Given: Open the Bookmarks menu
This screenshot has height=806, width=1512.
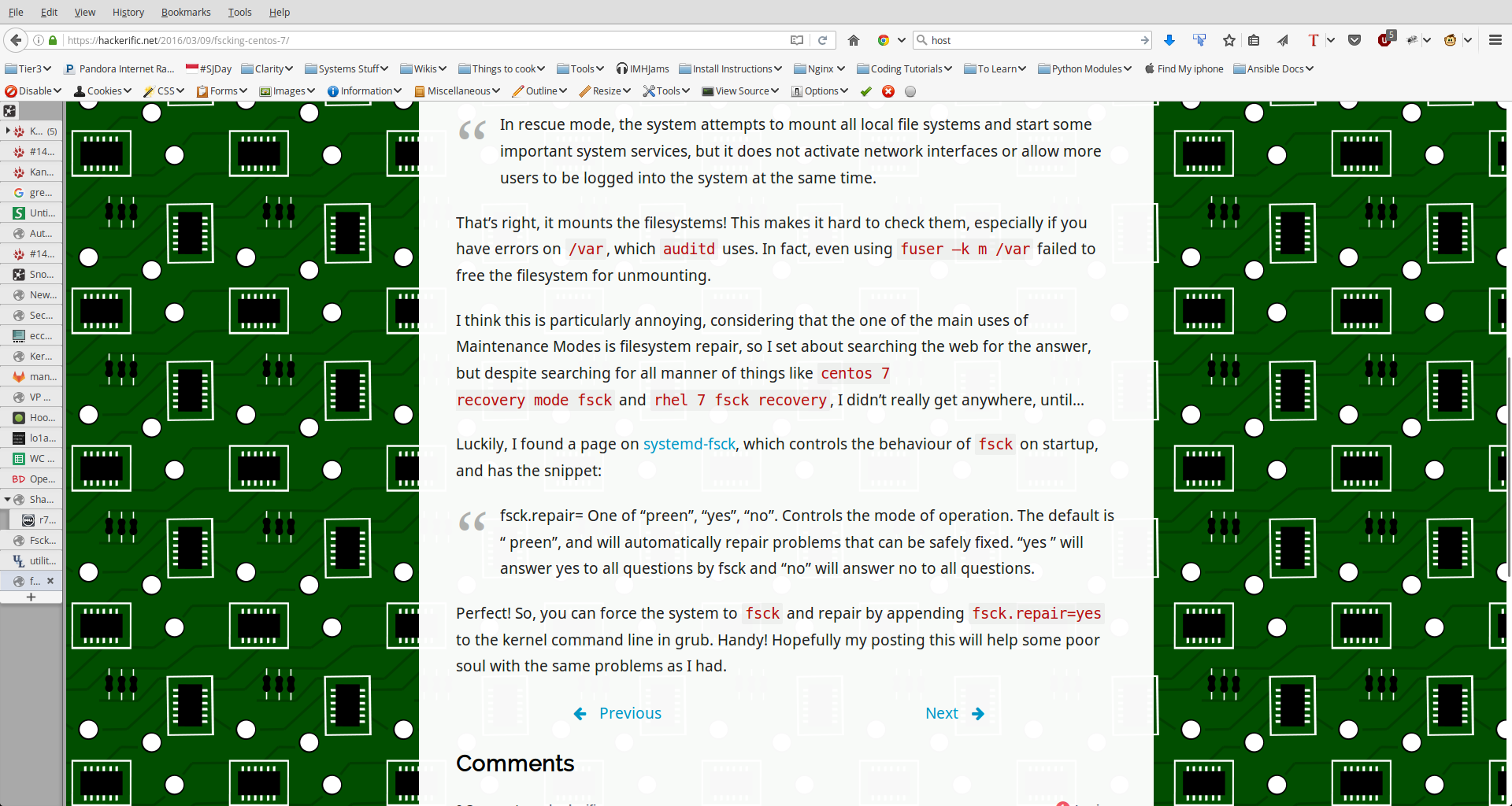Looking at the screenshot, I should point(186,13).
